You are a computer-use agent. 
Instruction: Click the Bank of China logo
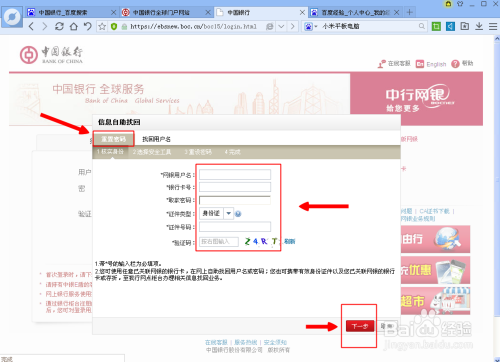[51, 55]
